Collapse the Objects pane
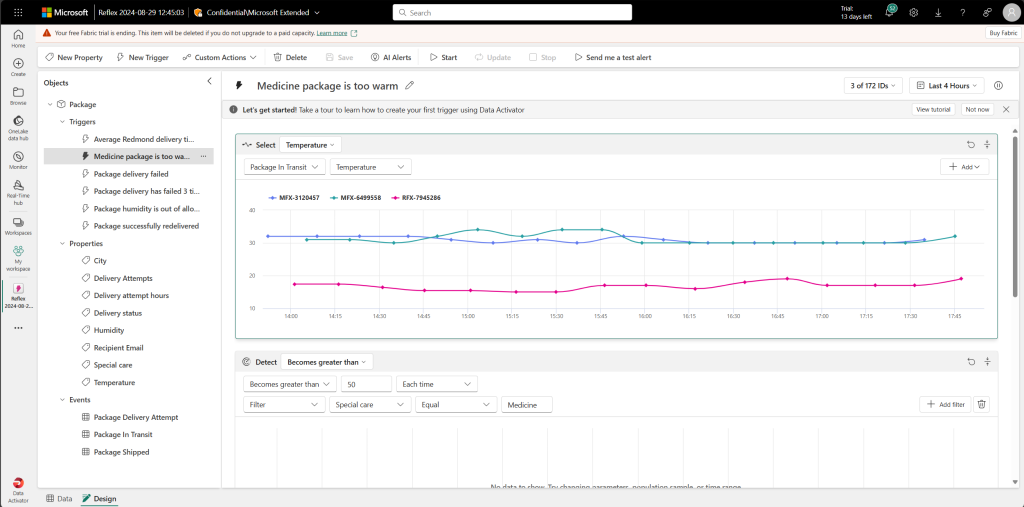 click(210, 81)
